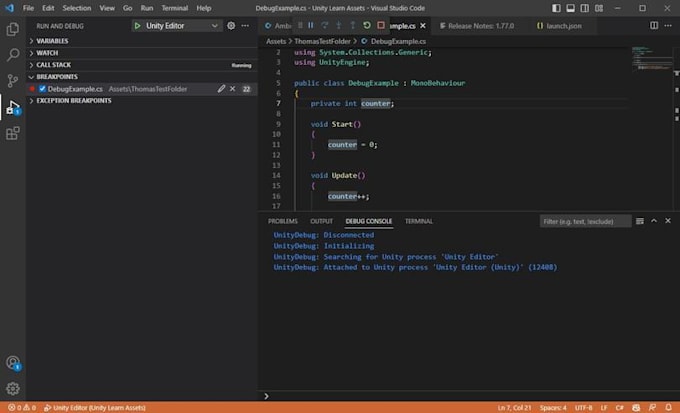This screenshot has width=680, height=413.
Task: Click Unity Editor debug status bar item
Action: 95,408
